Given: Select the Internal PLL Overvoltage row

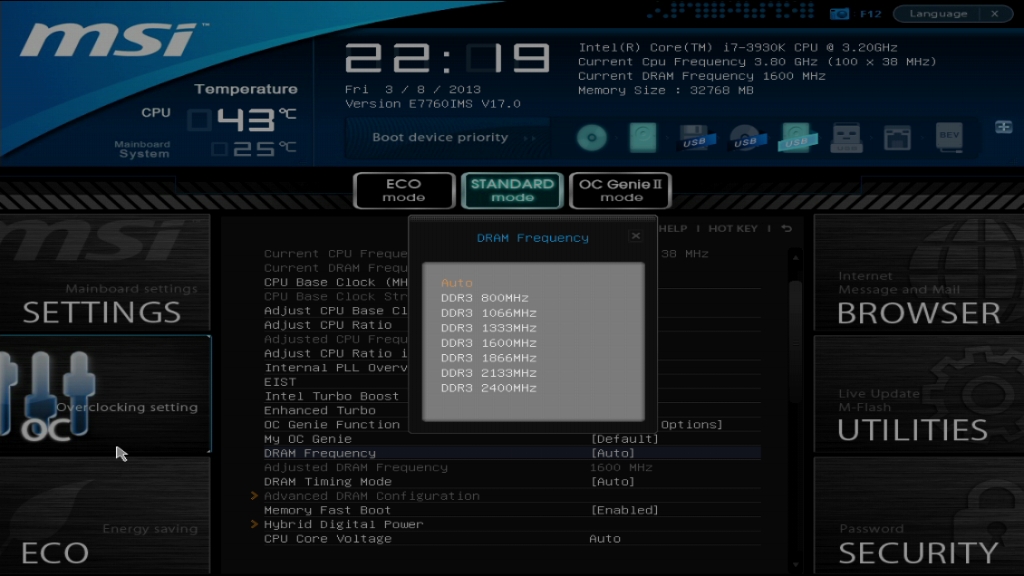Looking at the screenshot, I should pyautogui.click(x=336, y=368).
